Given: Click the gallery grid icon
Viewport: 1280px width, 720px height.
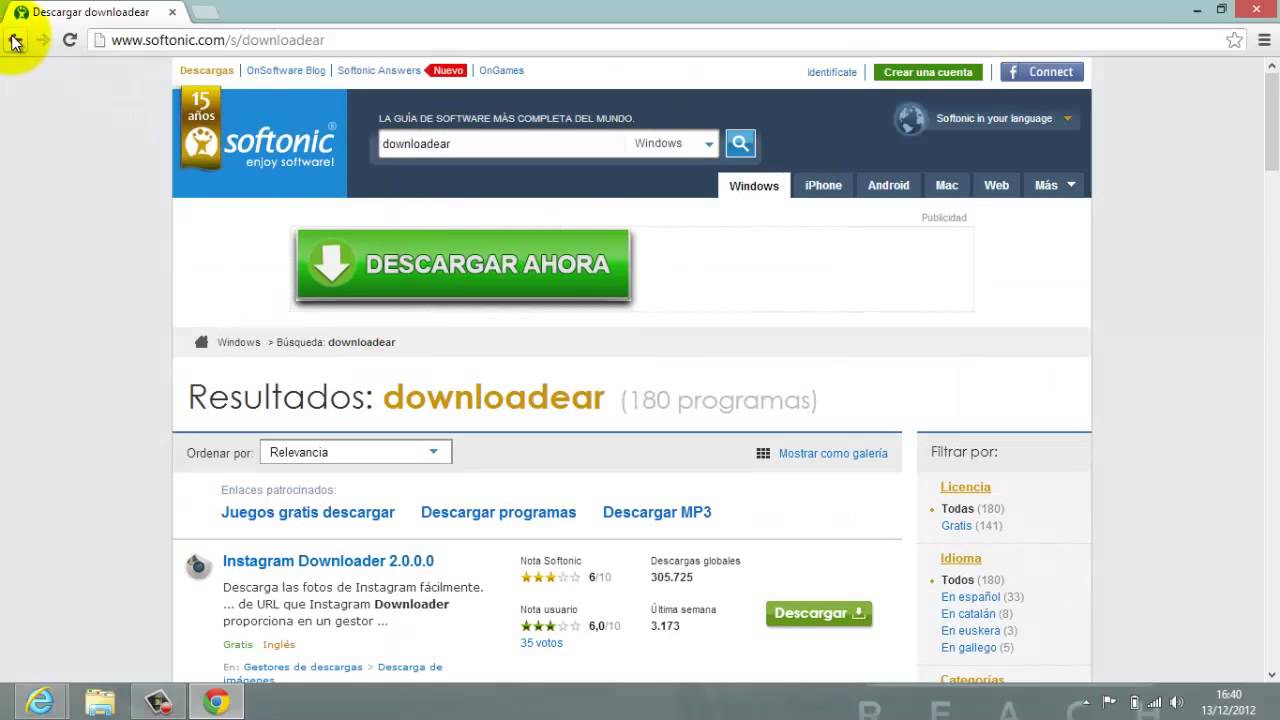Looking at the screenshot, I should [x=763, y=453].
